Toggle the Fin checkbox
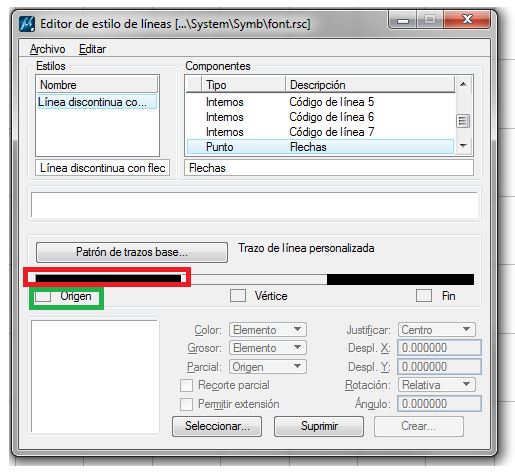Viewport: 515px width, 475px height. pos(424,296)
